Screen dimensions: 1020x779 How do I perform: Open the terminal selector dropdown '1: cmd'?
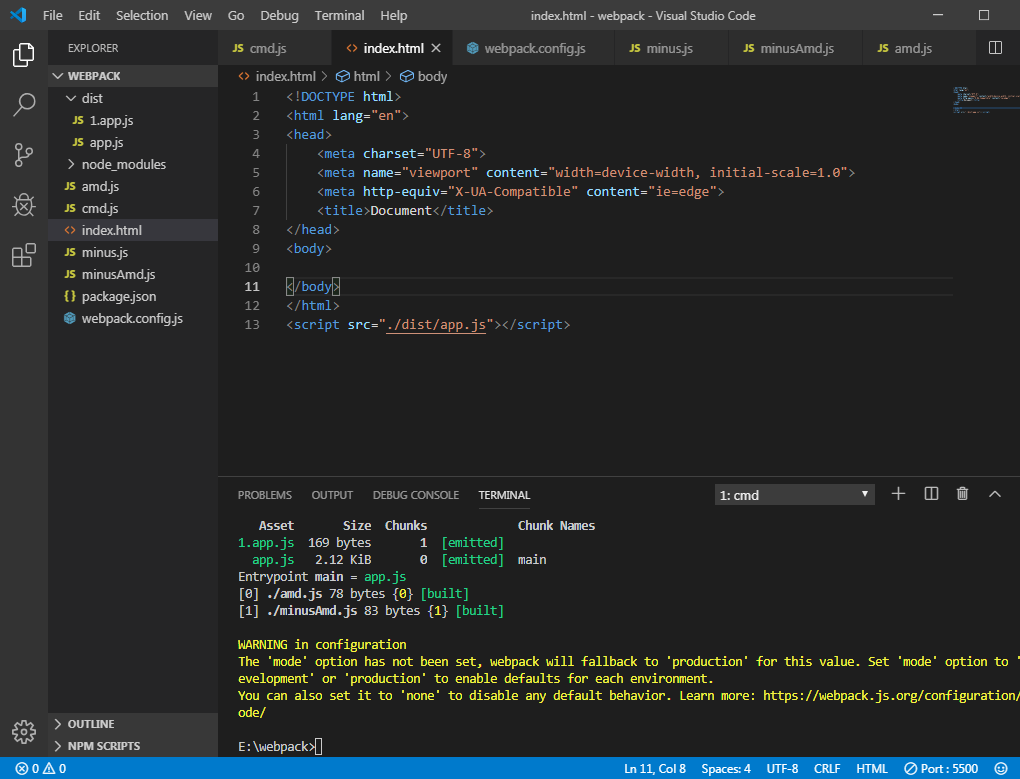(794, 495)
